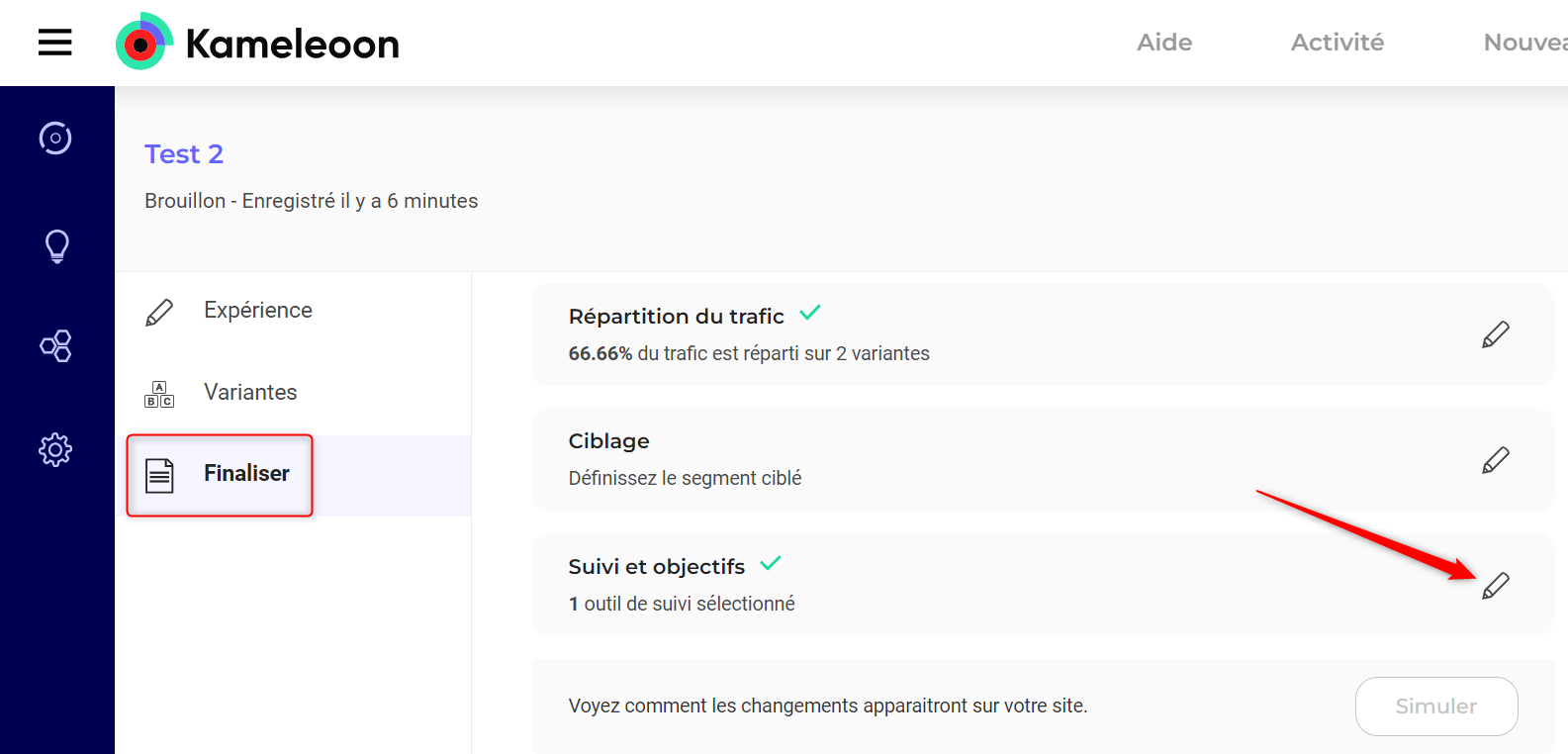Open the lightbulb ideas section in sidebar
The height and width of the screenshot is (754, 1568).
[56, 245]
